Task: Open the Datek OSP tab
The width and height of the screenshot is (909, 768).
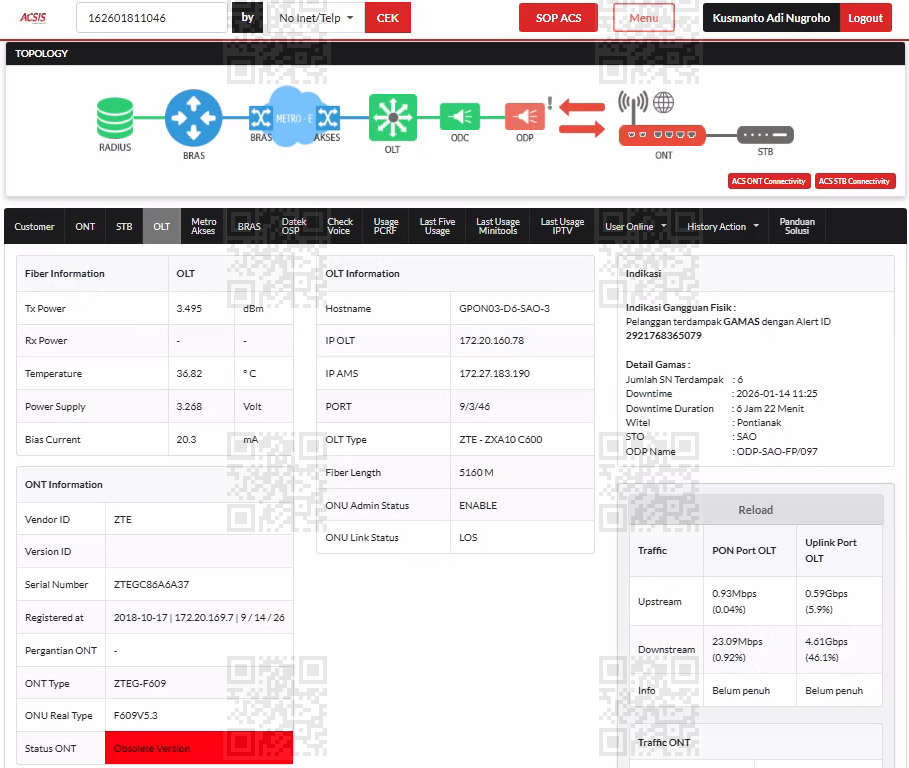Action: coord(293,227)
